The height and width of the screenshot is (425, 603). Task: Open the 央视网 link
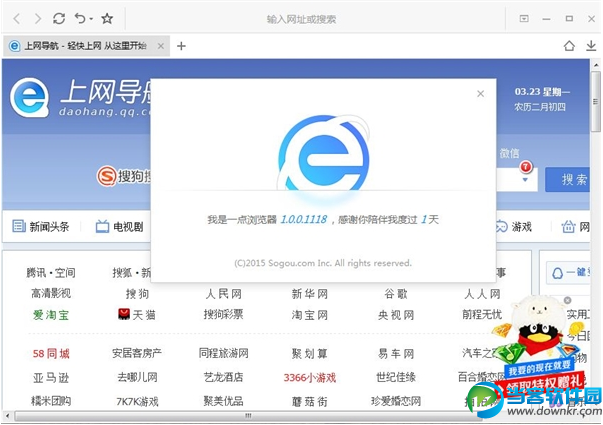[396, 315]
